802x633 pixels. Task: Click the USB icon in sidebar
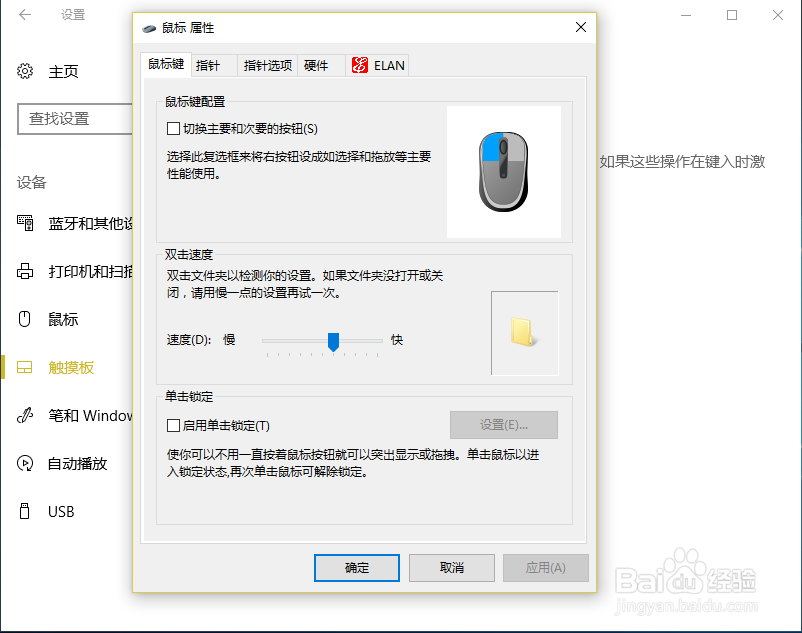(x=25, y=511)
